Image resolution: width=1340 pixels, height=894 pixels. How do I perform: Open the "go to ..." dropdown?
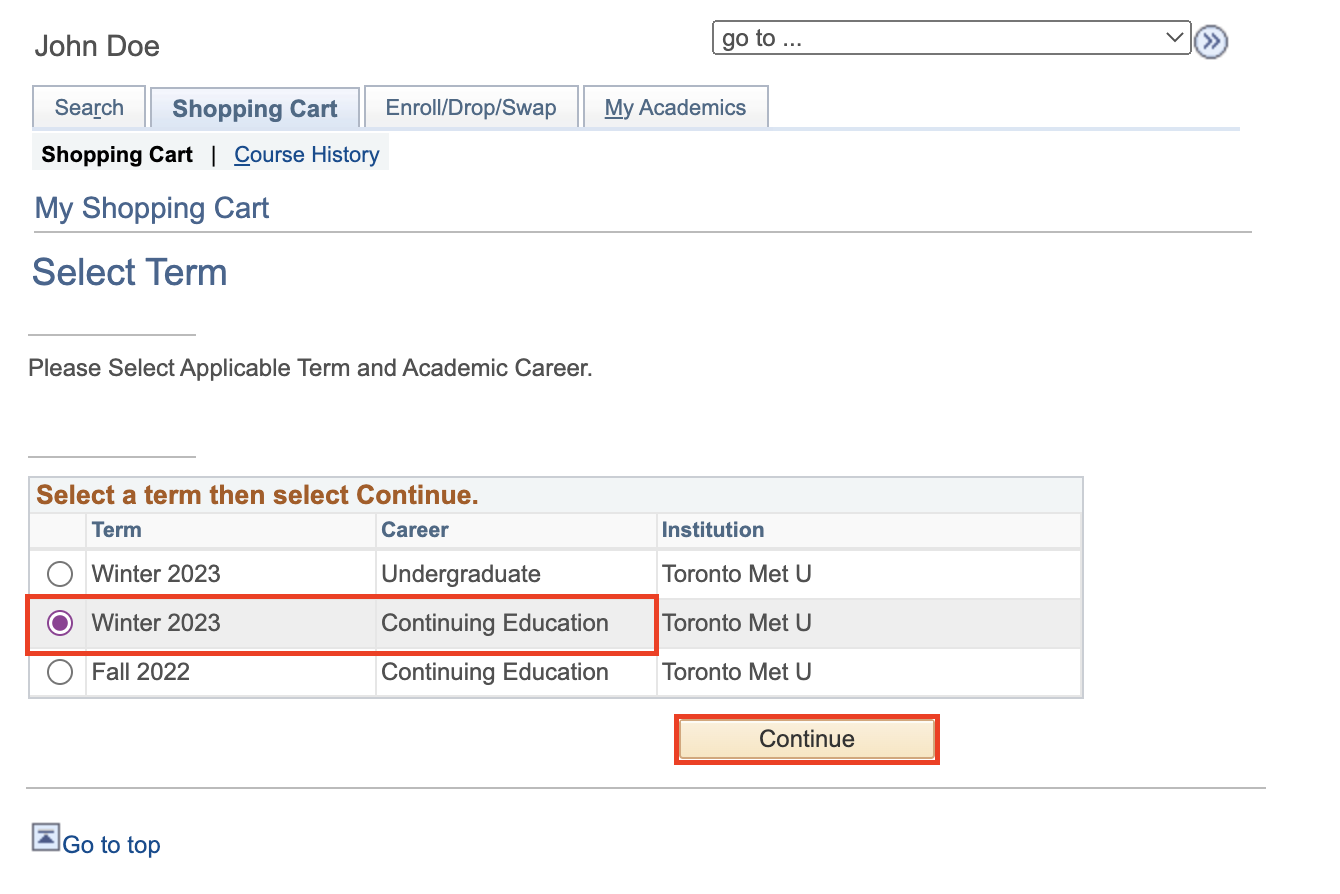pos(951,39)
